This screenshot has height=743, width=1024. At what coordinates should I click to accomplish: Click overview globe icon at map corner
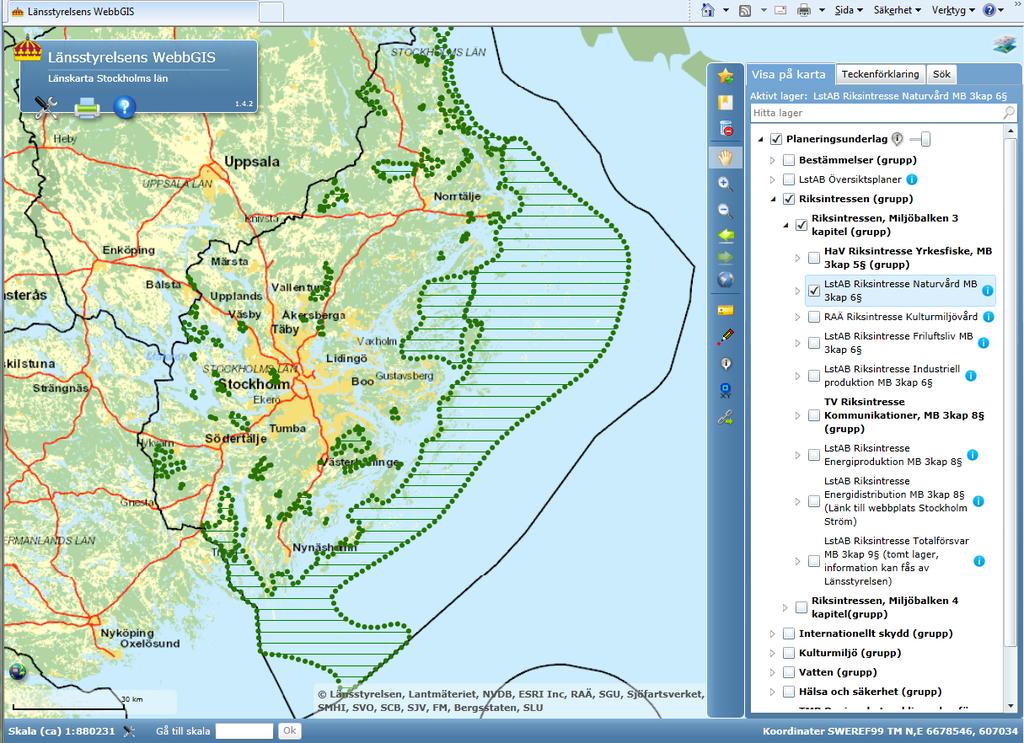pos(18,672)
